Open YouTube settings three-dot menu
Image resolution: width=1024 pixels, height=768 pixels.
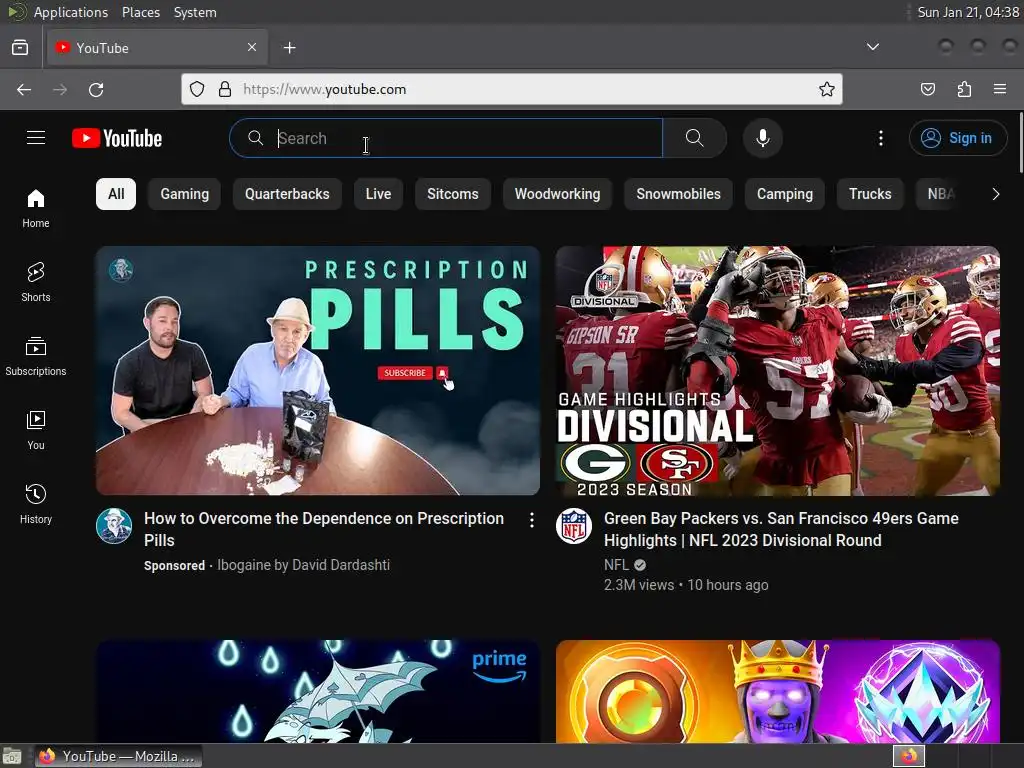point(881,138)
